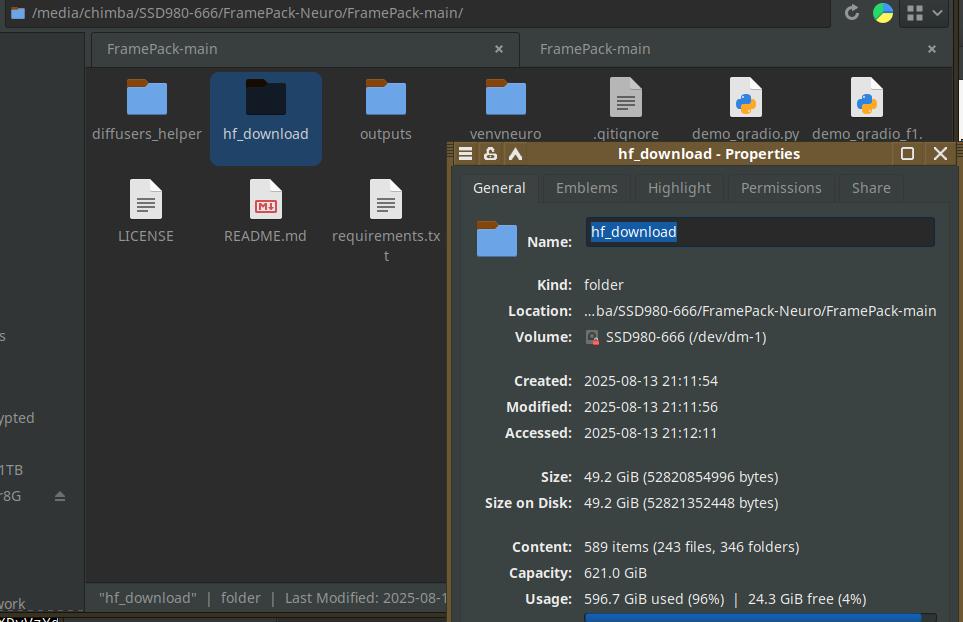Click the Size on Disk value 52821352448 bytes

(x=681, y=503)
